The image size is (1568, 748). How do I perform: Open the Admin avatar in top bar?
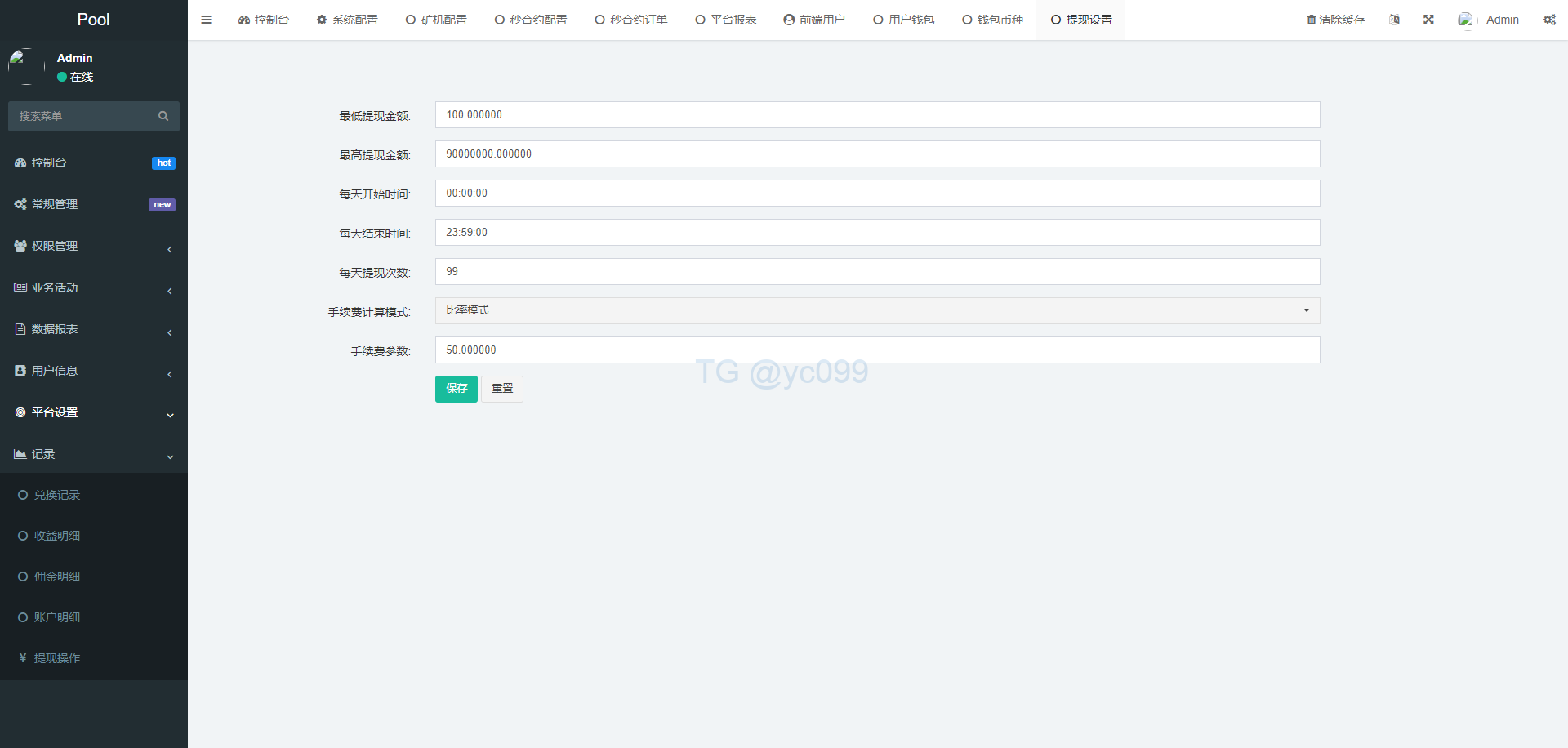(1467, 20)
